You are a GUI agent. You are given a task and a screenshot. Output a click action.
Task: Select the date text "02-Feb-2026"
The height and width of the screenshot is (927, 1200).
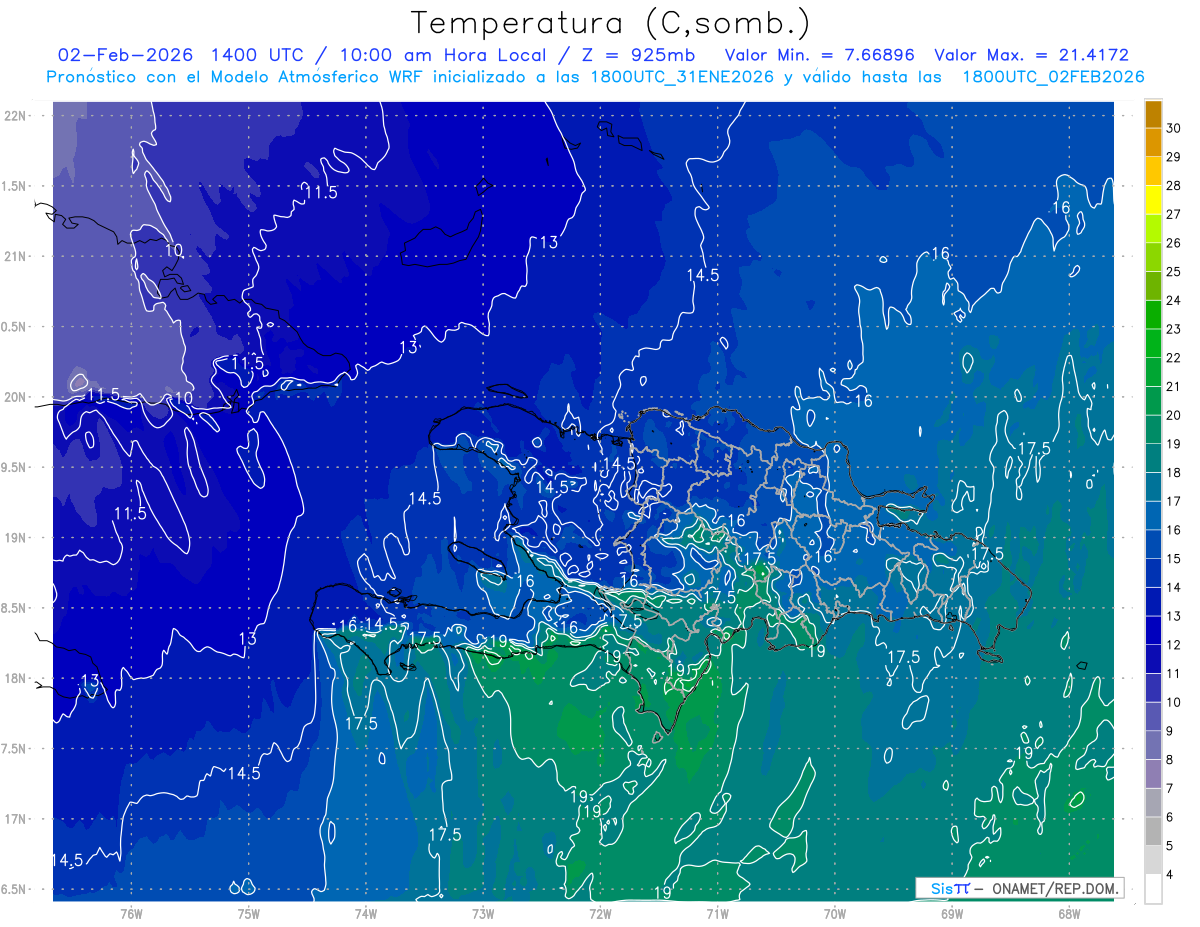point(126,55)
